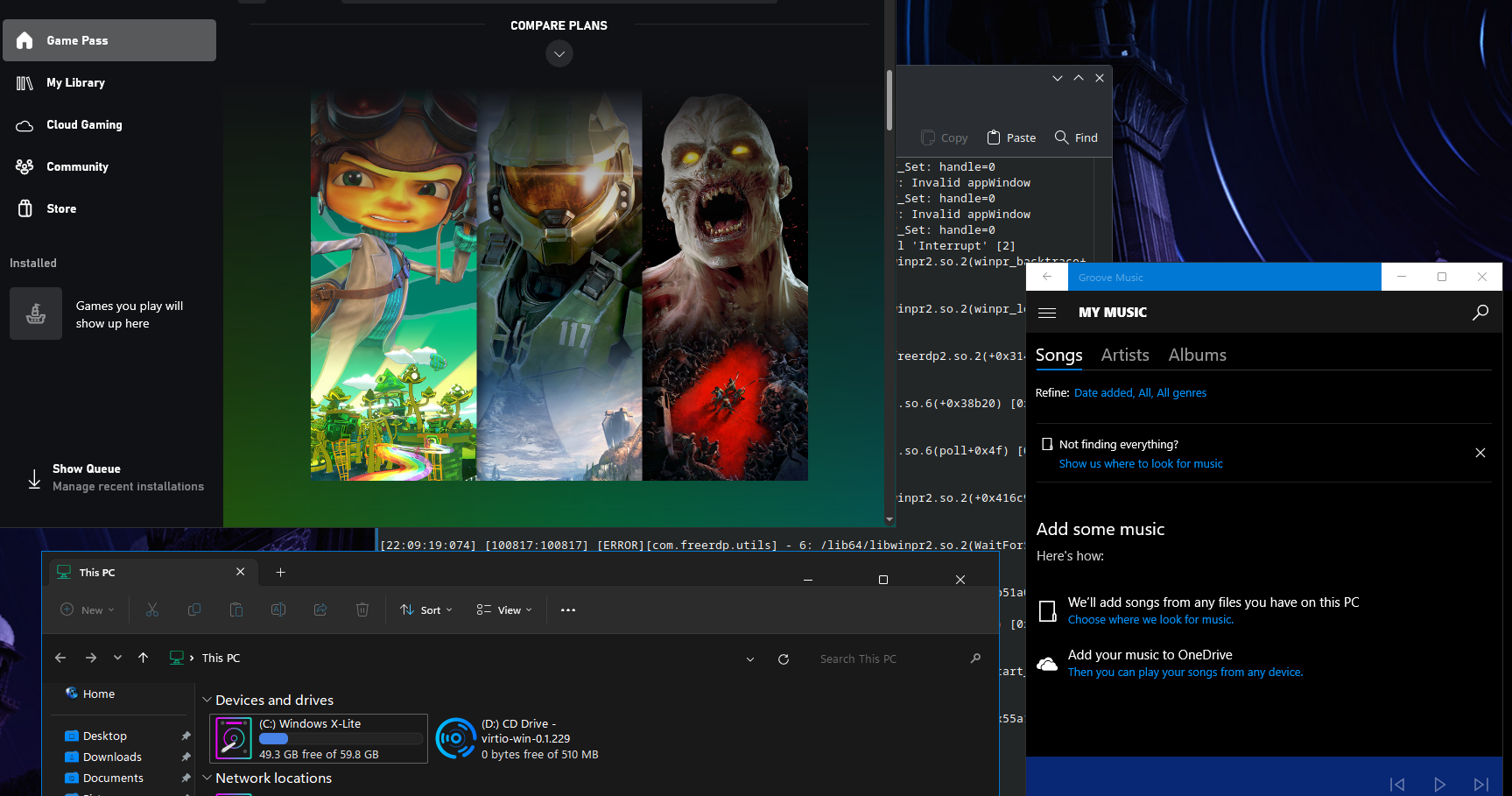Click the My Library books icon
Viewport: 1512px width, 796px height.
coord(25,83)
